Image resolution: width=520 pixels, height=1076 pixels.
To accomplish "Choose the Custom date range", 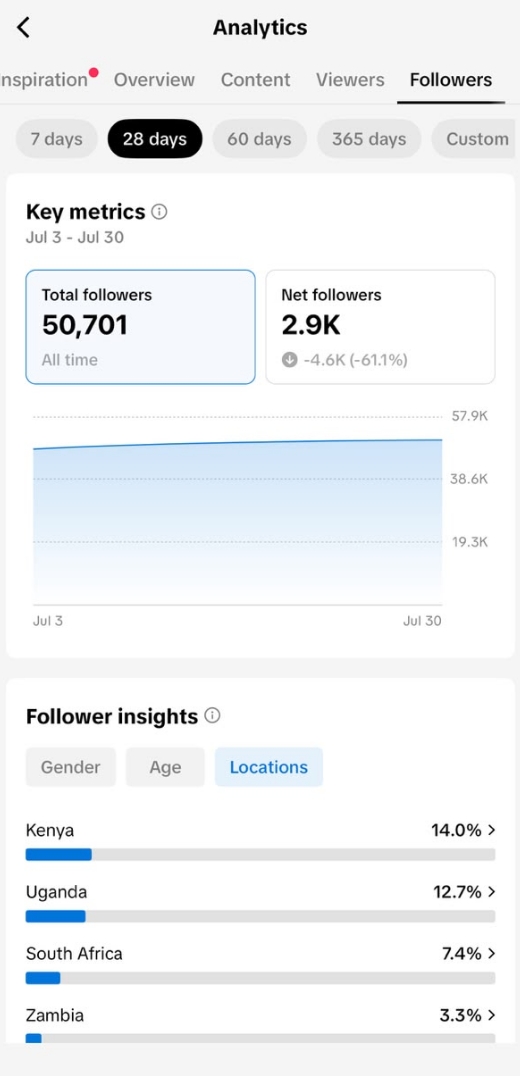I will pos(473,139).
